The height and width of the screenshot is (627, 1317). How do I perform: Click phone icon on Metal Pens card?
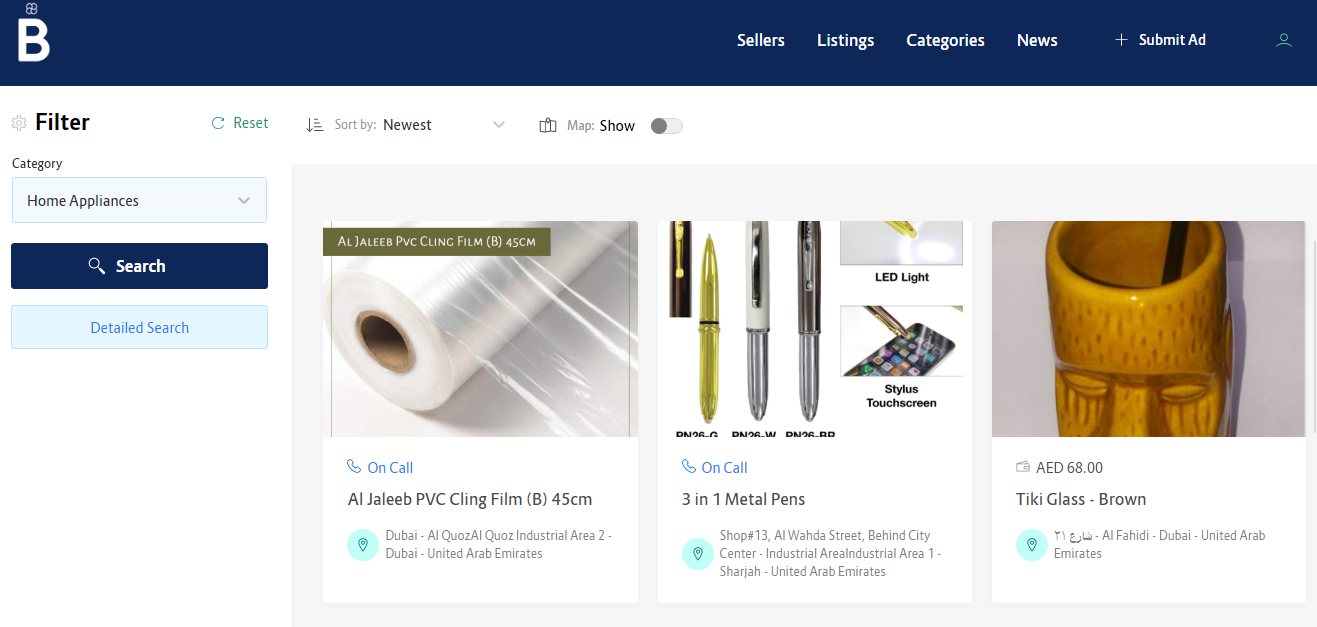coord(688,467)
